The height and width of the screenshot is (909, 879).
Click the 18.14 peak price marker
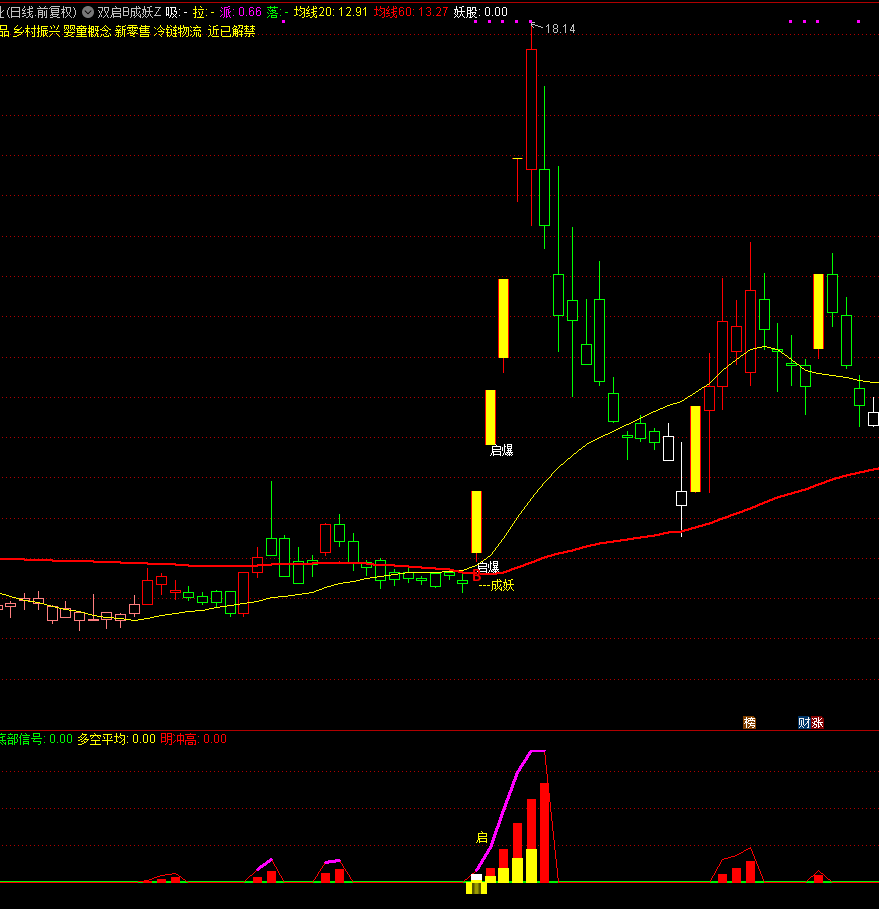pos(559,29)
